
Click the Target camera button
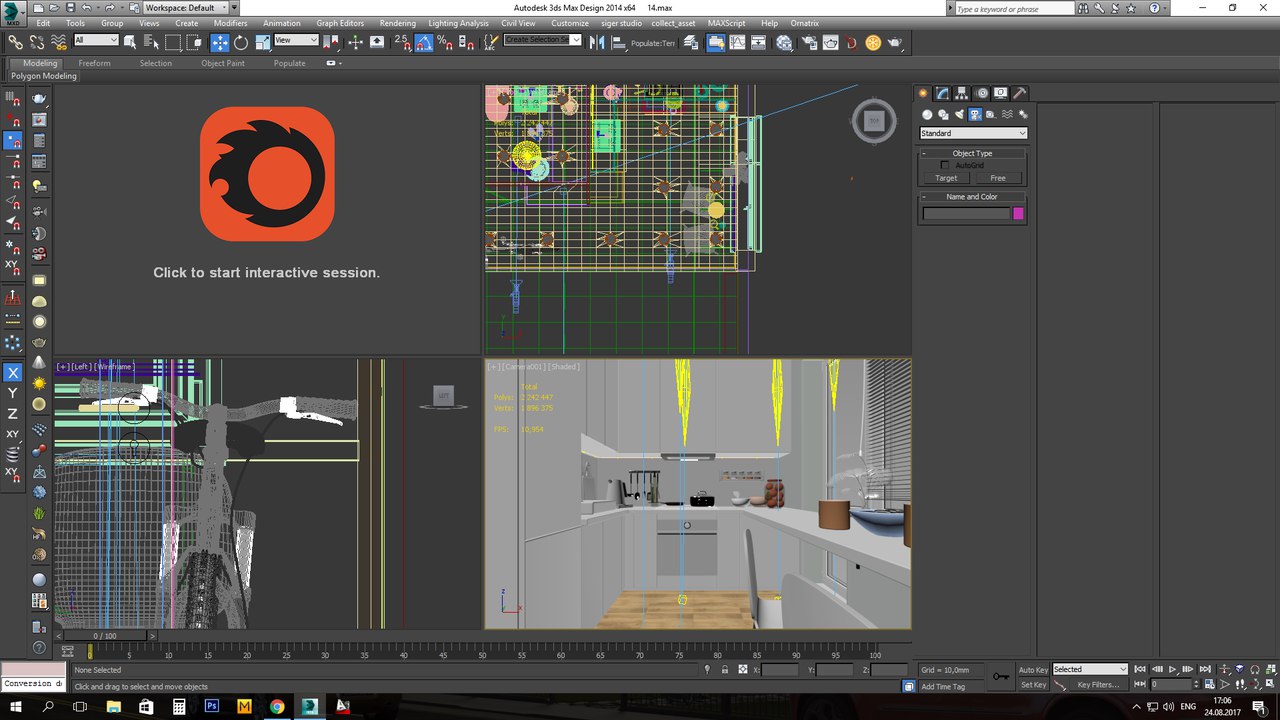[x=946, y=178]
